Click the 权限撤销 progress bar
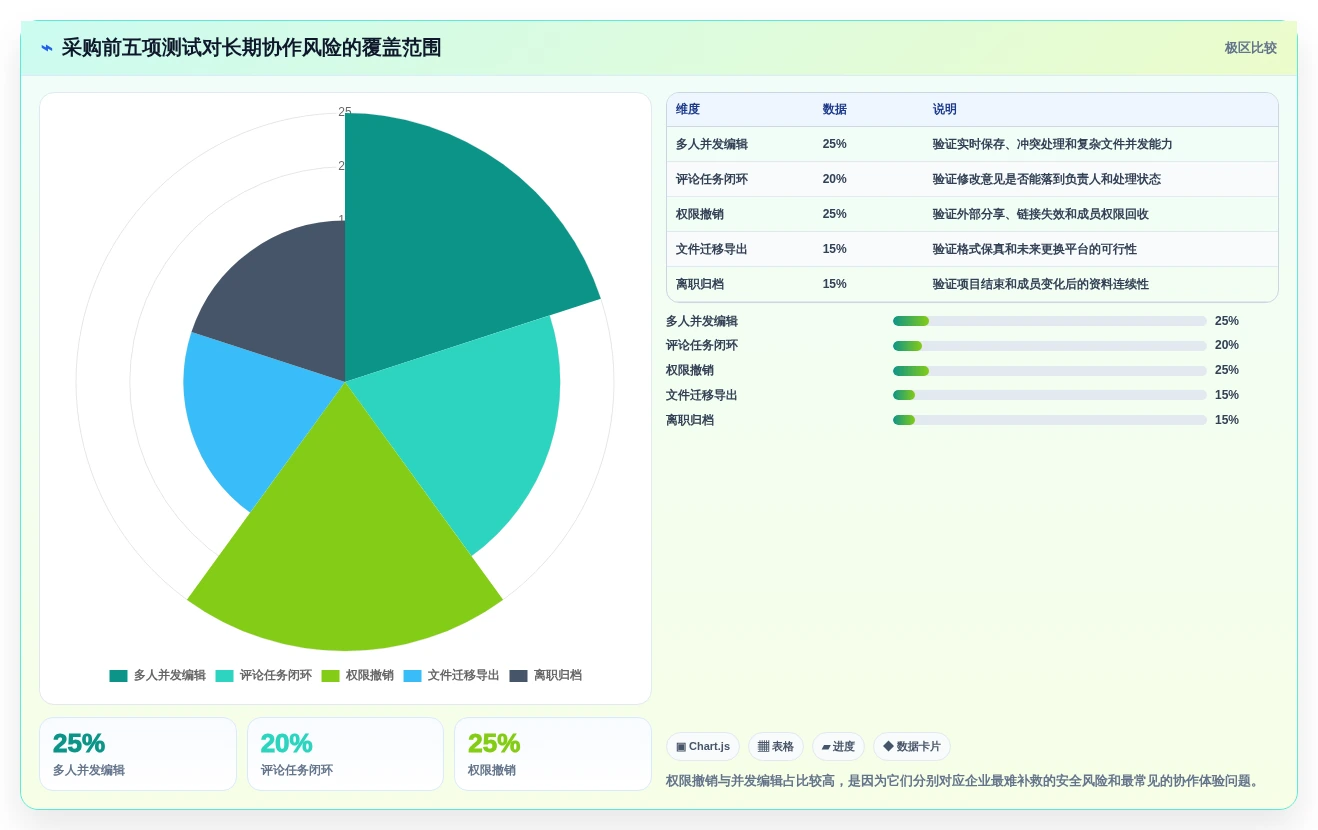The width and height of the screenshot is (1318, 830). (x=1050, y=371)
